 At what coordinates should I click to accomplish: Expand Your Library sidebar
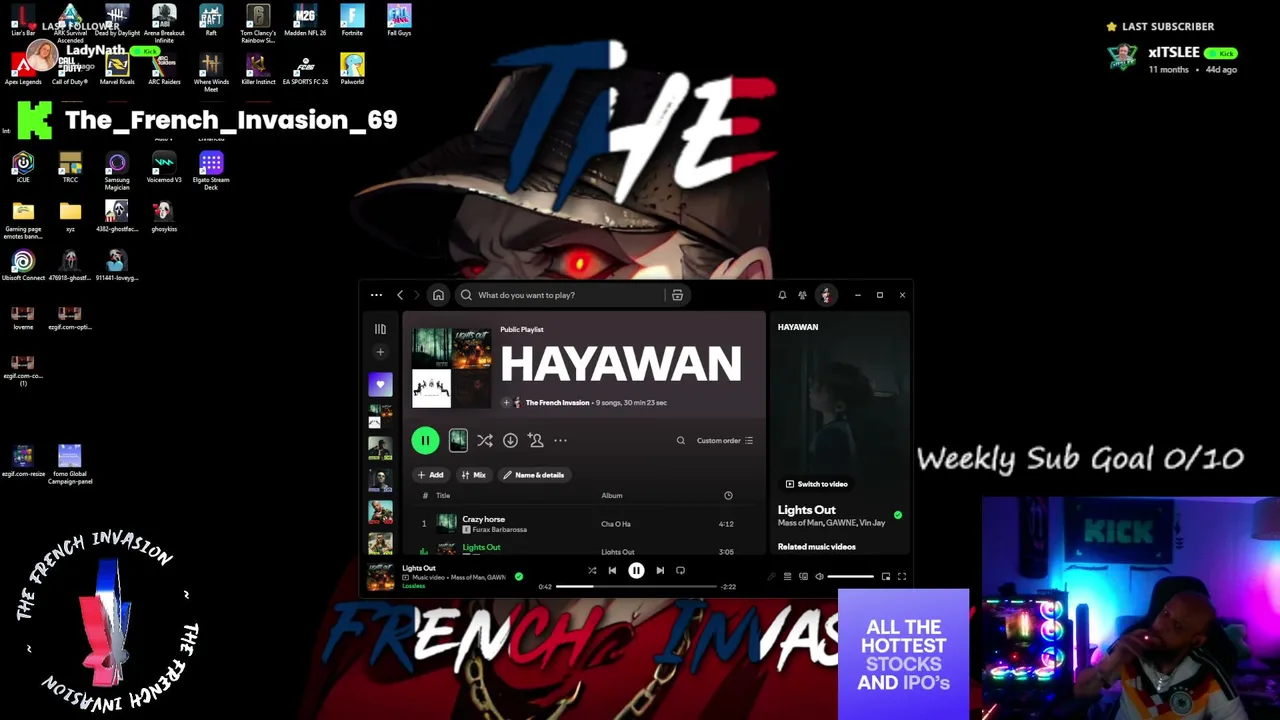tap(380, 329)
